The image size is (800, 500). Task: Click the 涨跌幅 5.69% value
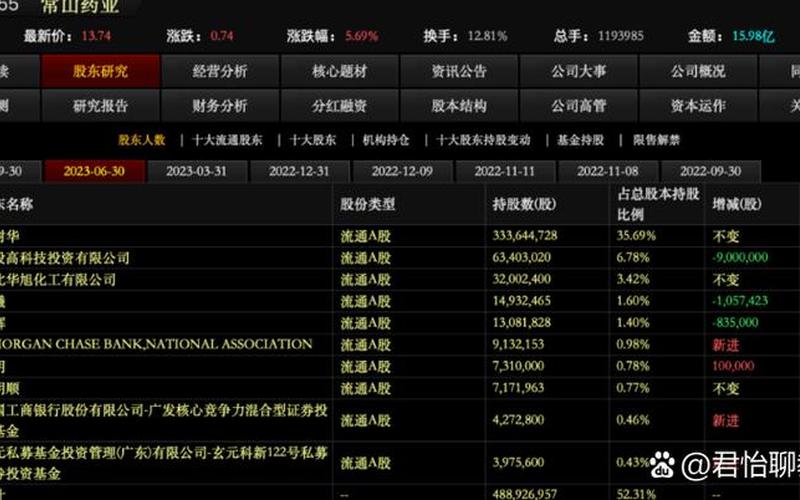point(362,36)
